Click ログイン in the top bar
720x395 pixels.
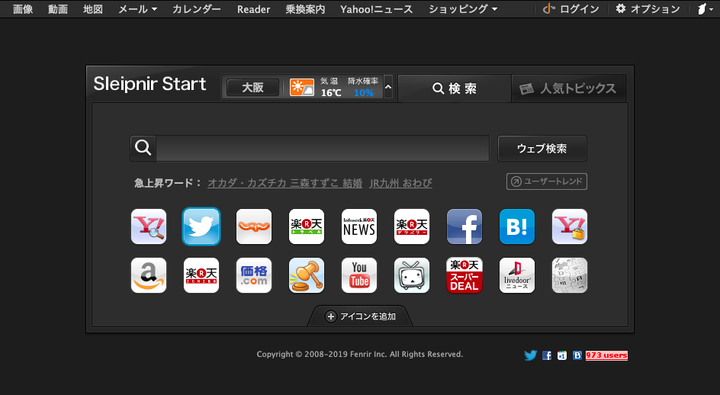pyautogui.click(x=571, y=9)
